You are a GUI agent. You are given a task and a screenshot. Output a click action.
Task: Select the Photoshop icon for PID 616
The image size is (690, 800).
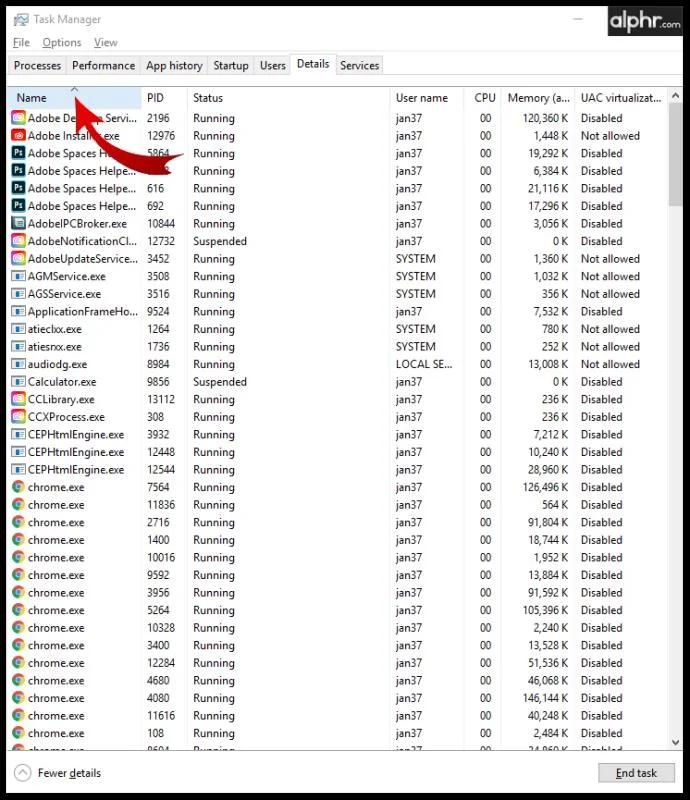tap(18, 188)
